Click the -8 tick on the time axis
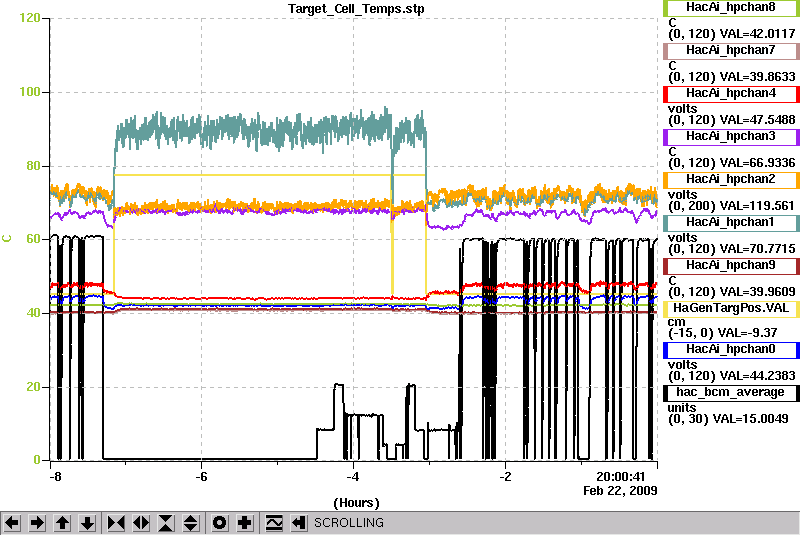The height and width of the screenshot is (535, 800). click(55, 477)
